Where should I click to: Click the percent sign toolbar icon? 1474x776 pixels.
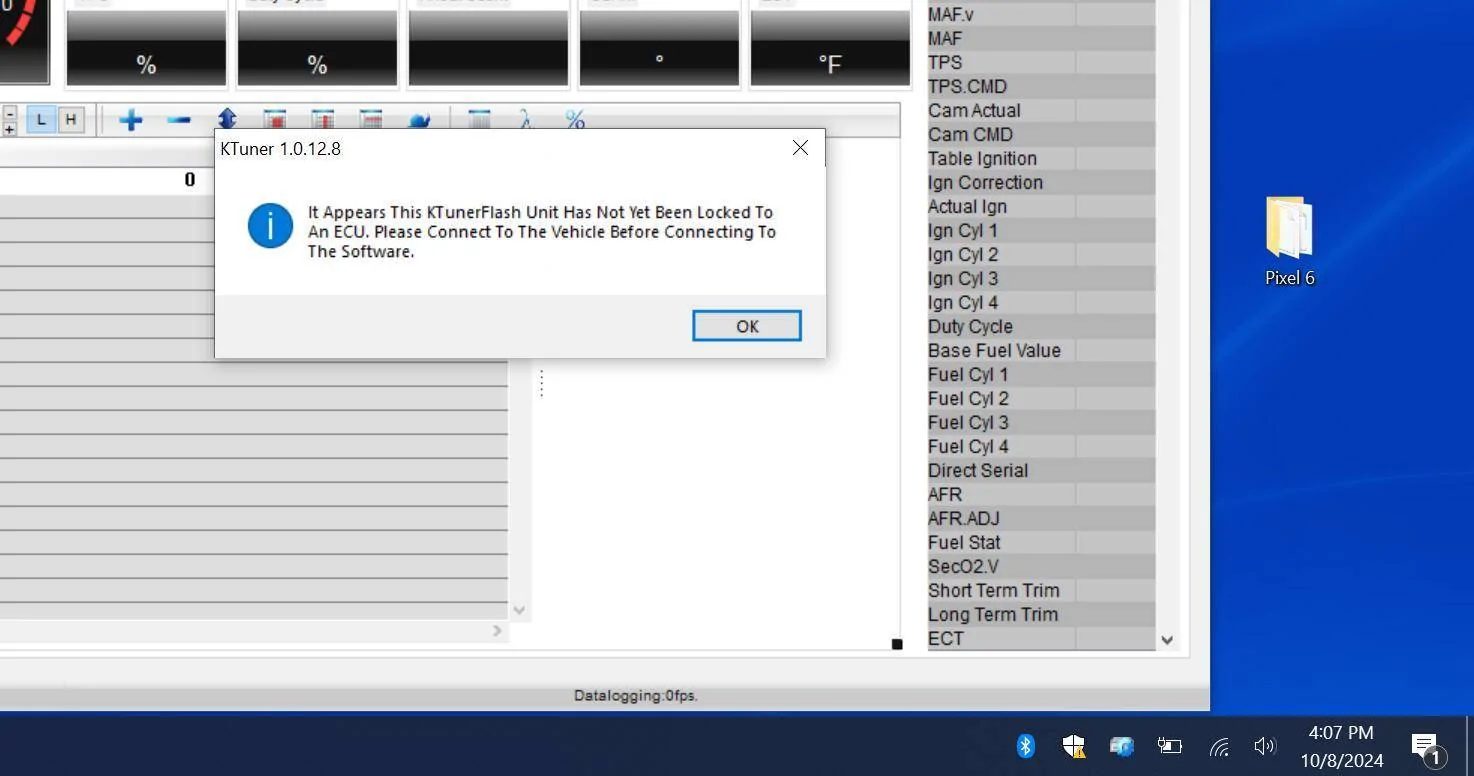[574, 120]
